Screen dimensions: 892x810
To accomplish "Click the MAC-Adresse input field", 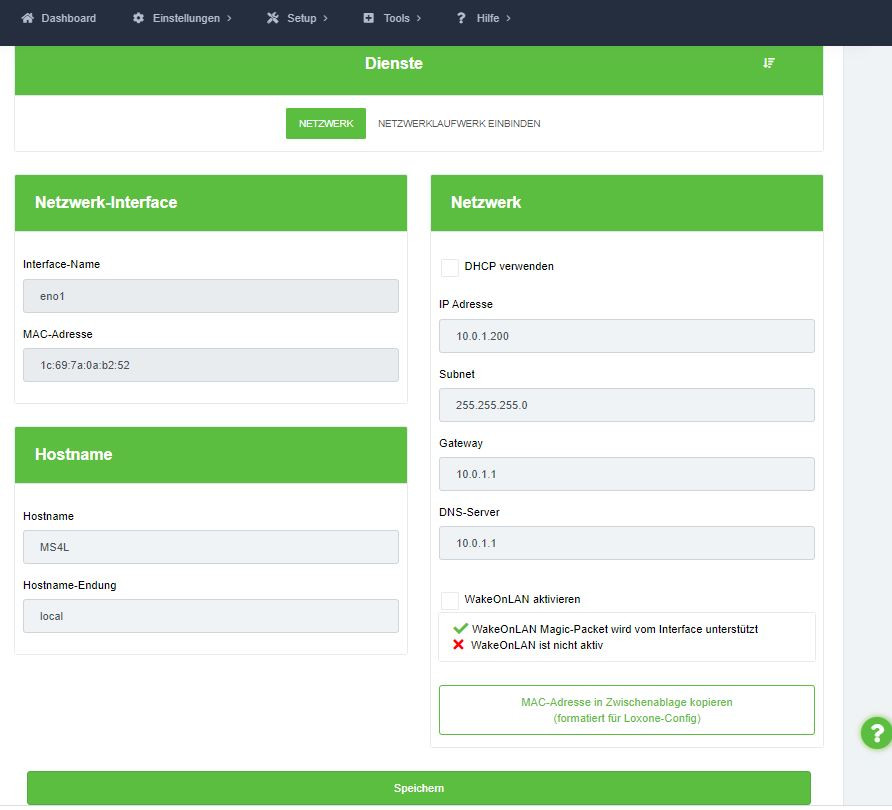I will point(210,365).
